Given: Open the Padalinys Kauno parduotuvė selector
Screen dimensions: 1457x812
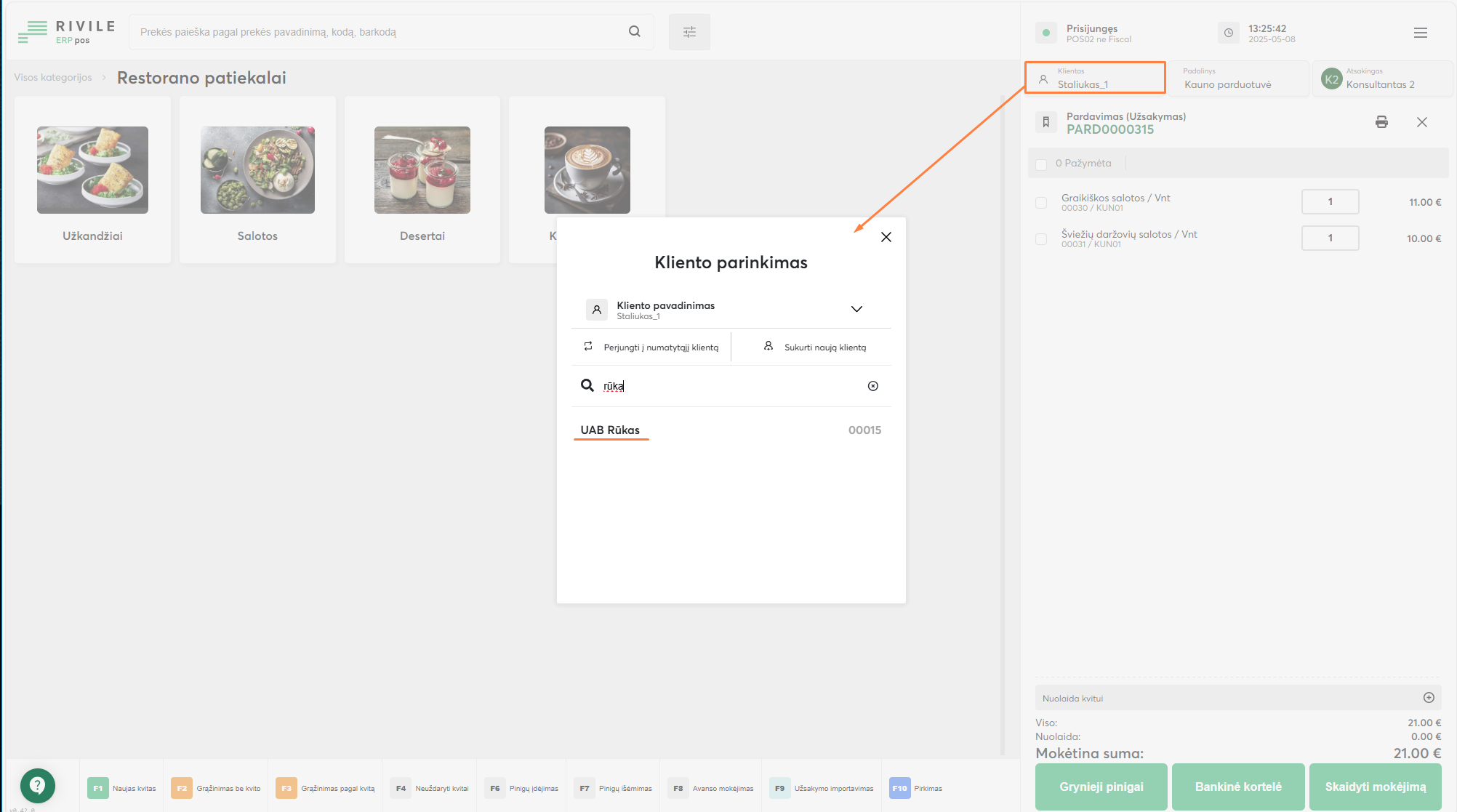Looking at the screenshot, I should click(1238, 78).
